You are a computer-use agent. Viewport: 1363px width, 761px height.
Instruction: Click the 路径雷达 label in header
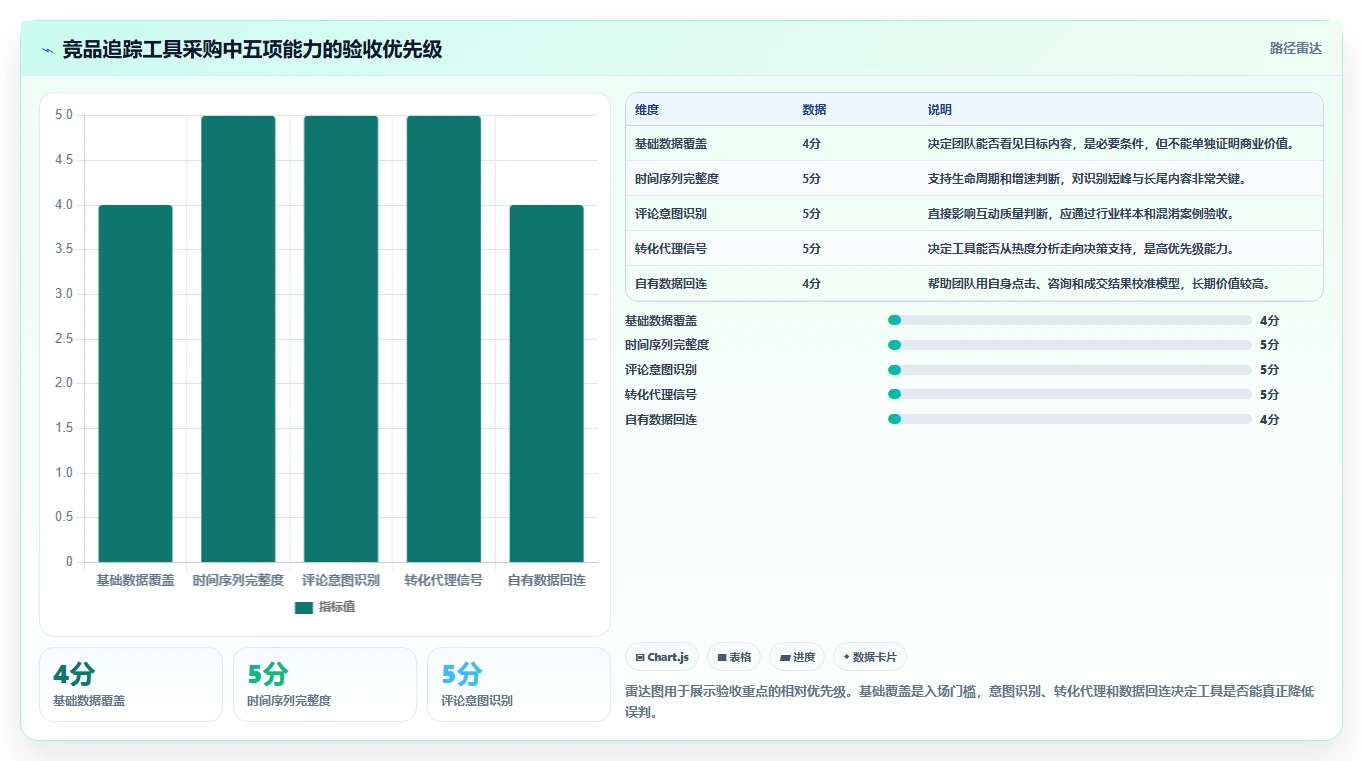(x=1295, y=48)
